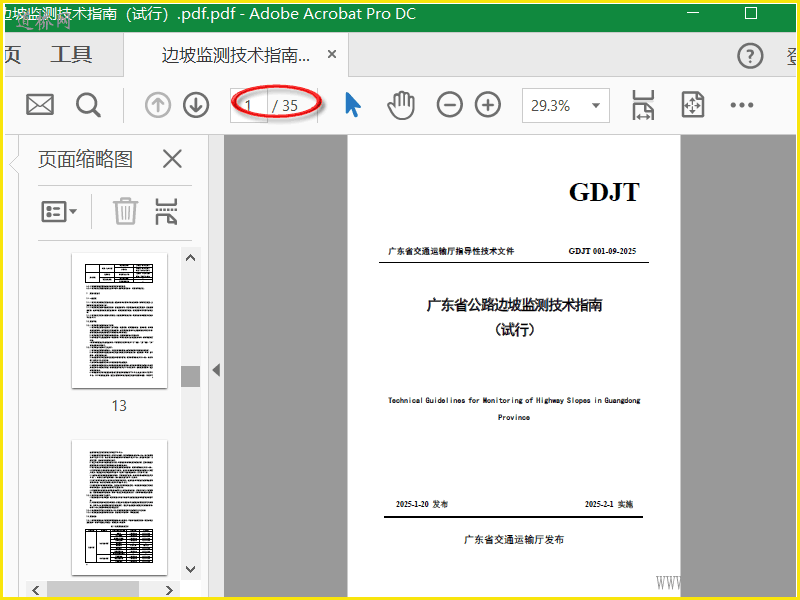The image size is (800, 600).
Task: Maximize the Acrobat window
Action: click(x=751, y=13)
